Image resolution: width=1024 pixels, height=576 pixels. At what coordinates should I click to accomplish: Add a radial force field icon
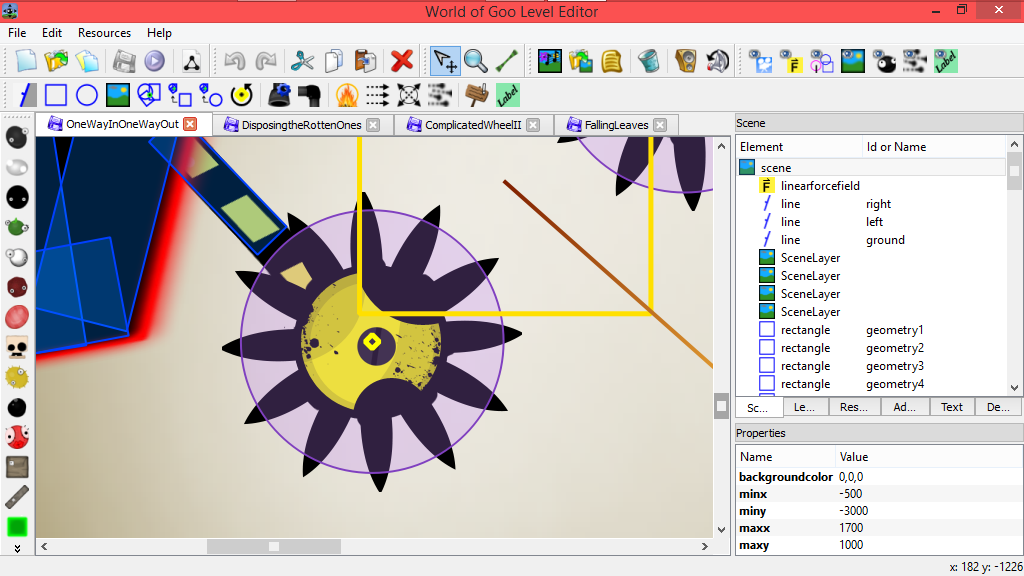[409, 95]
